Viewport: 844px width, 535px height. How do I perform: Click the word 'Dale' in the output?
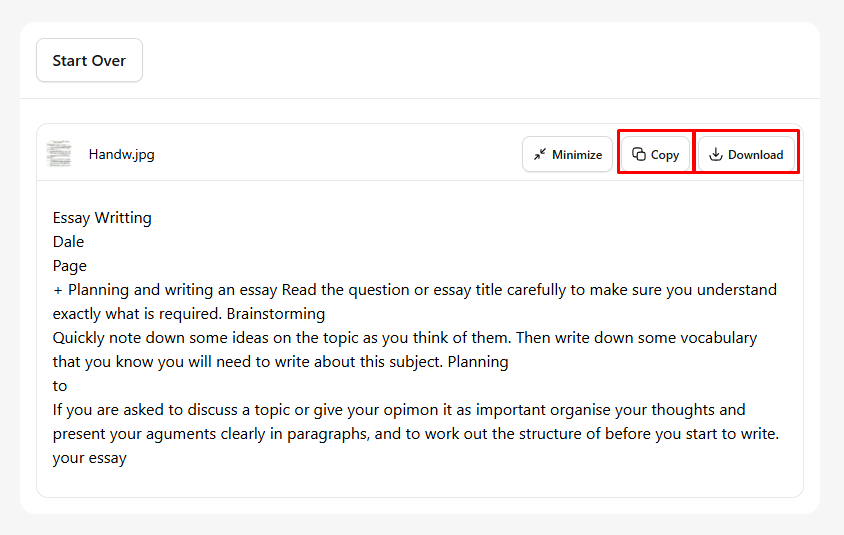[x=68, y=242]
